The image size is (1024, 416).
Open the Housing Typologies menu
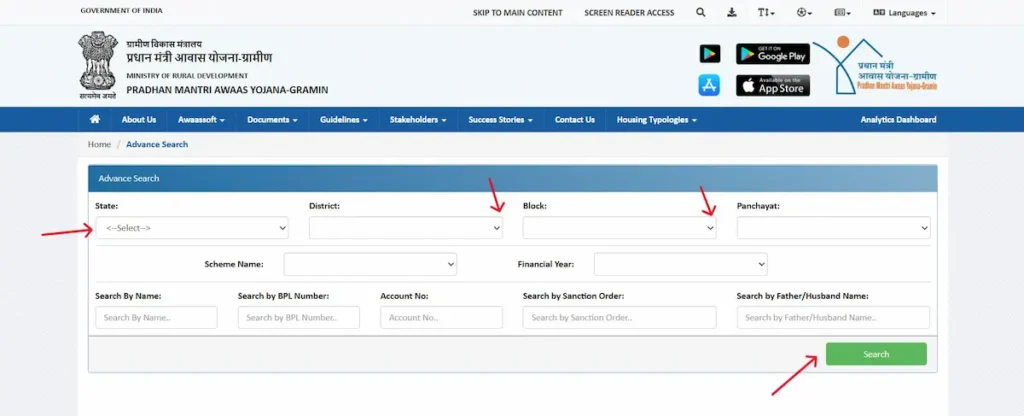pyautogui.click(x=656, y=120)
